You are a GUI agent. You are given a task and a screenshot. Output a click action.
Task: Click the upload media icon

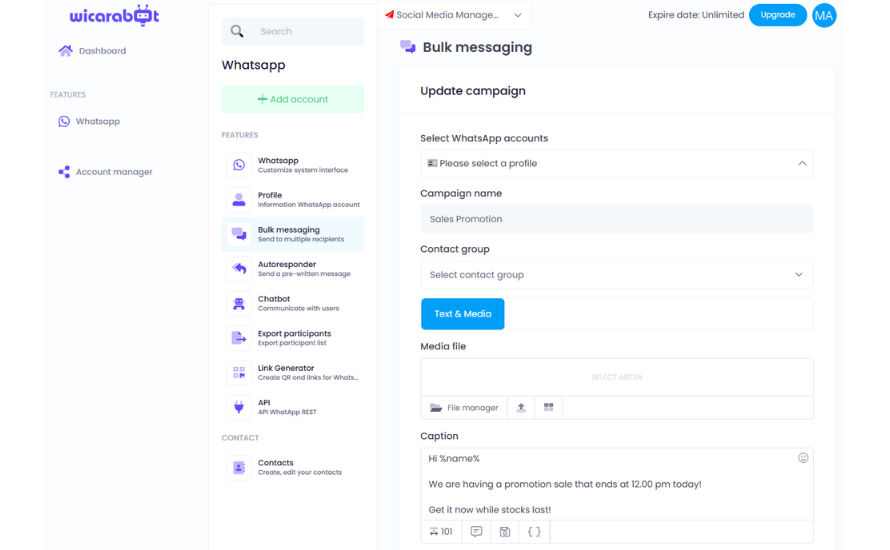(x=521, y=408)
